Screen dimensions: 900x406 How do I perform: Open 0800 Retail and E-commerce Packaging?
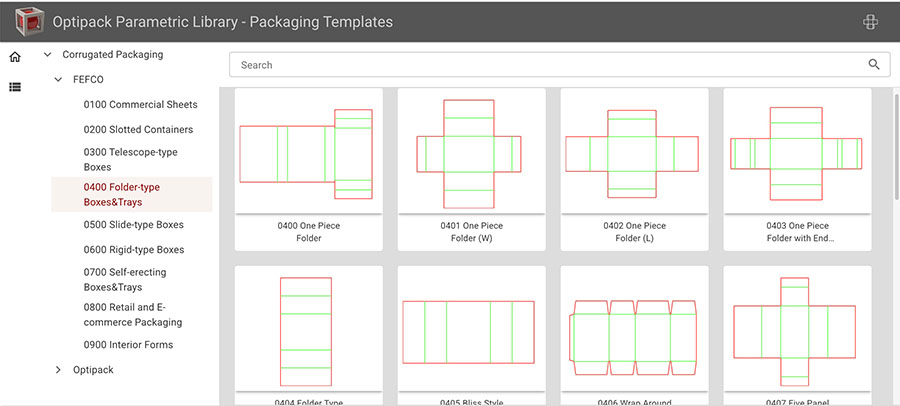[133, 315]
